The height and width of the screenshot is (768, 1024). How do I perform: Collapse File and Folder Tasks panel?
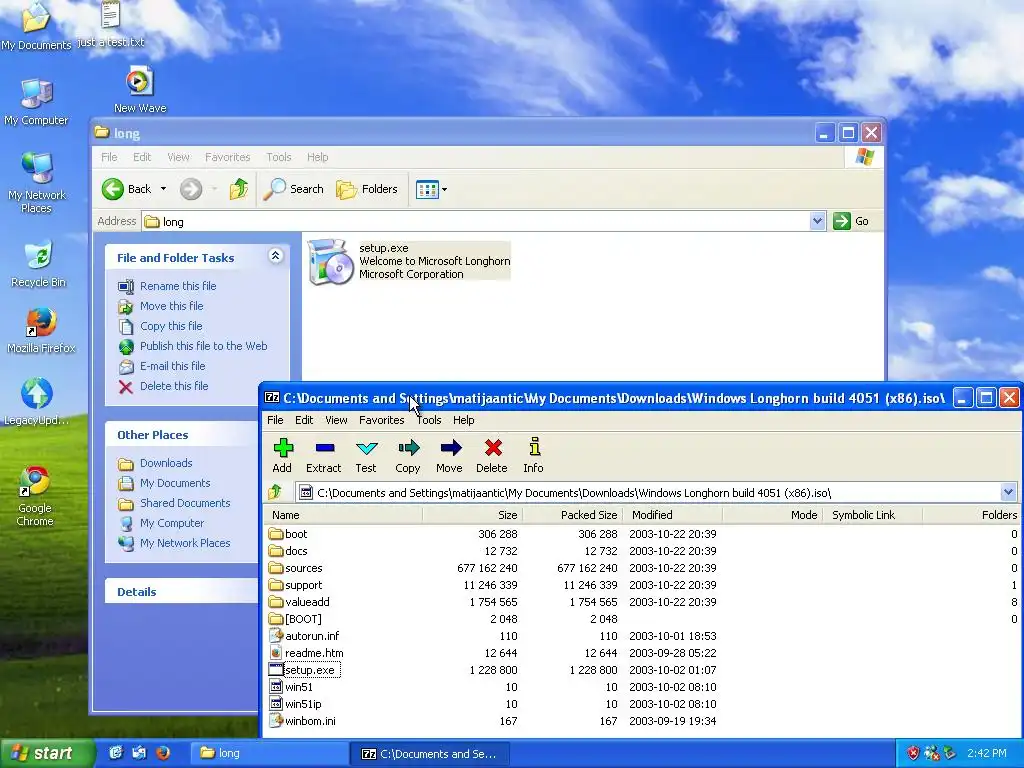coord(276,256)
